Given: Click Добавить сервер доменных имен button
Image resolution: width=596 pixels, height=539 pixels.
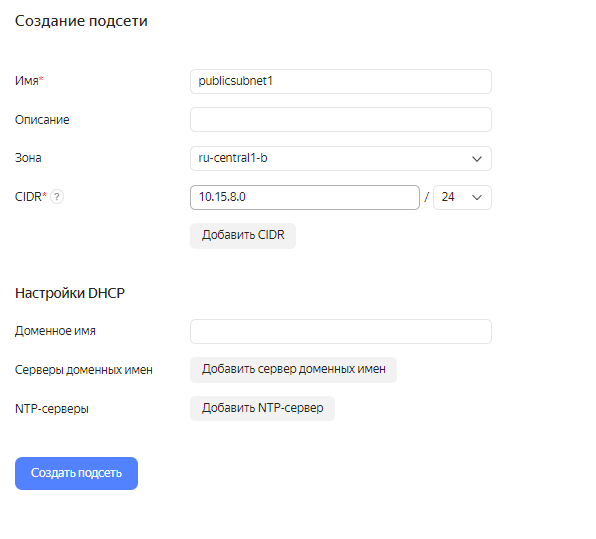Looking at the screenshot, I should click(x=293, y=370).
